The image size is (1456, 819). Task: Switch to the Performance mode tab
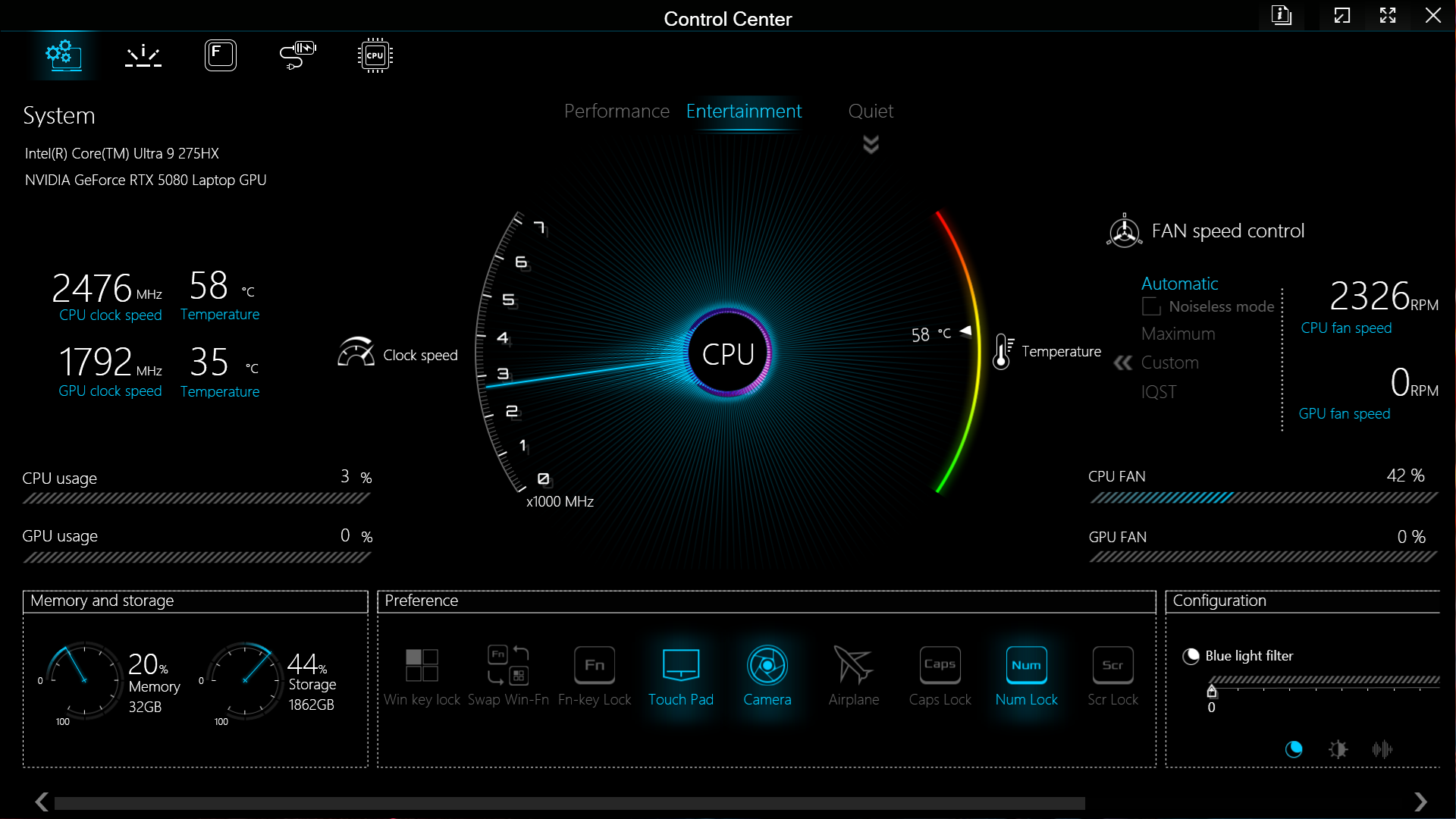(617, 111)
